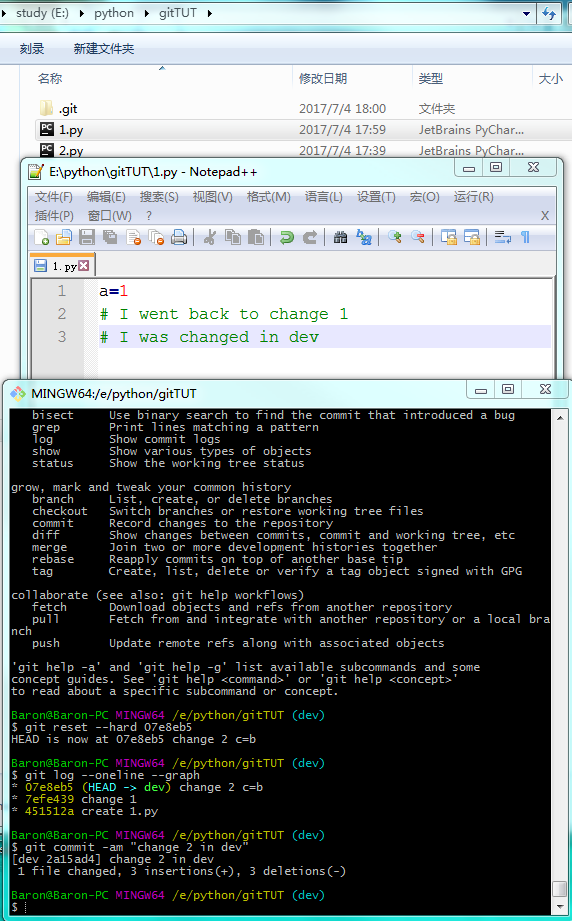Screen dimensions: 572x921
Task: Toggle show all characters pilcrow icon
Action: coord(525,237)
